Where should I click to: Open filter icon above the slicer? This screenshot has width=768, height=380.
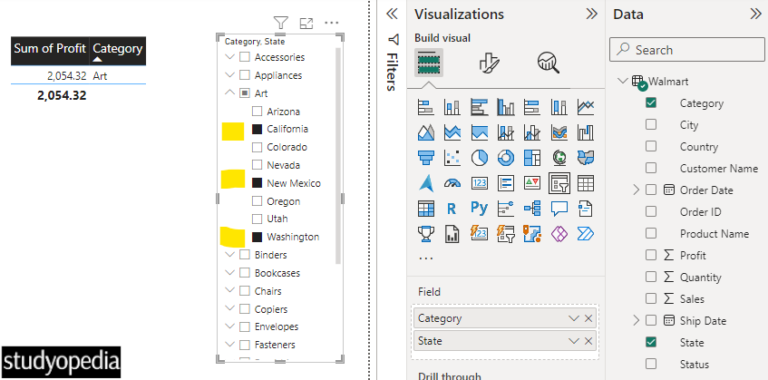point(281,23)
